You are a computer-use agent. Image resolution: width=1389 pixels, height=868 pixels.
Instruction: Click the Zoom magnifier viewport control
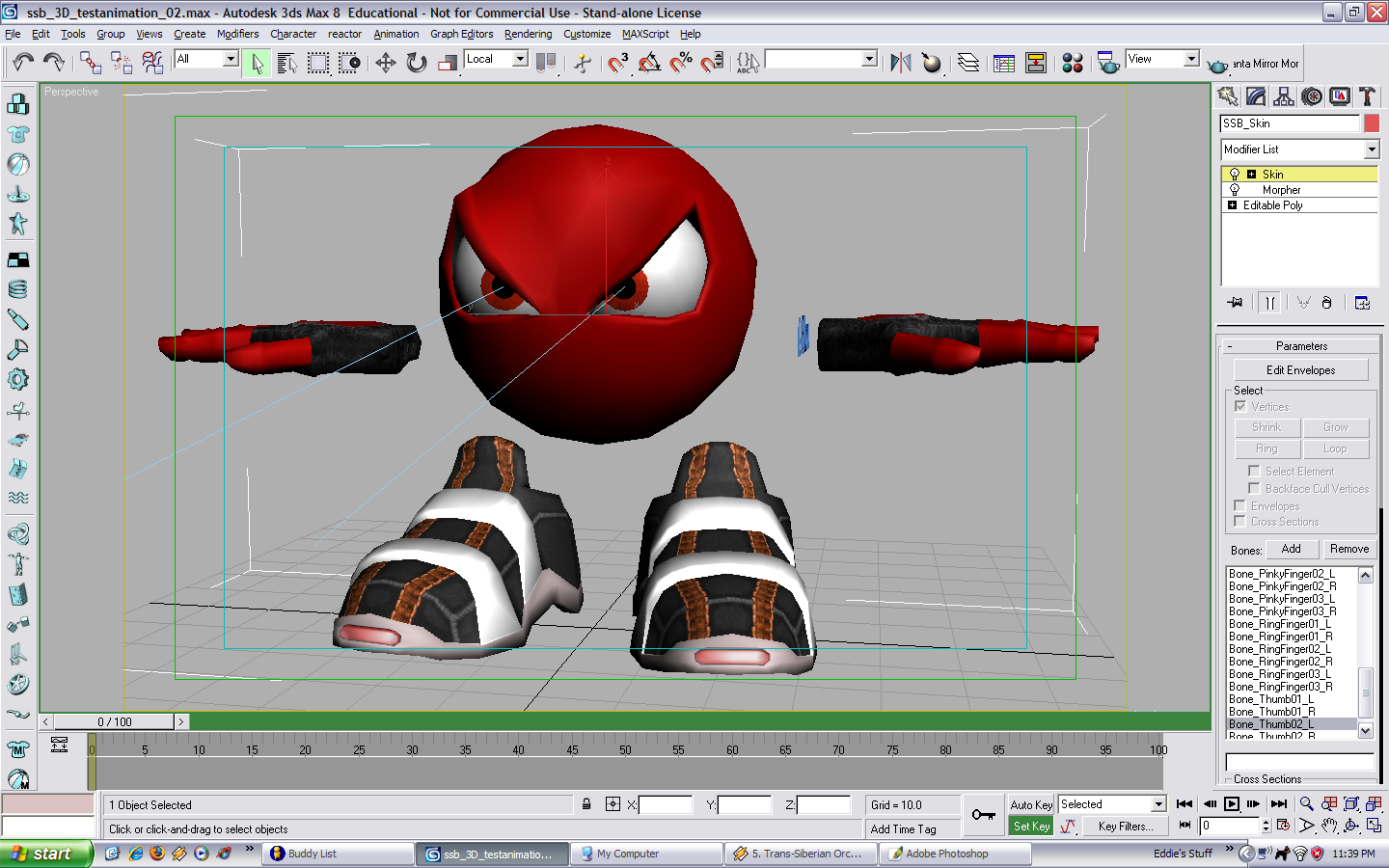pyautogui.click(x=1306, y=804)
